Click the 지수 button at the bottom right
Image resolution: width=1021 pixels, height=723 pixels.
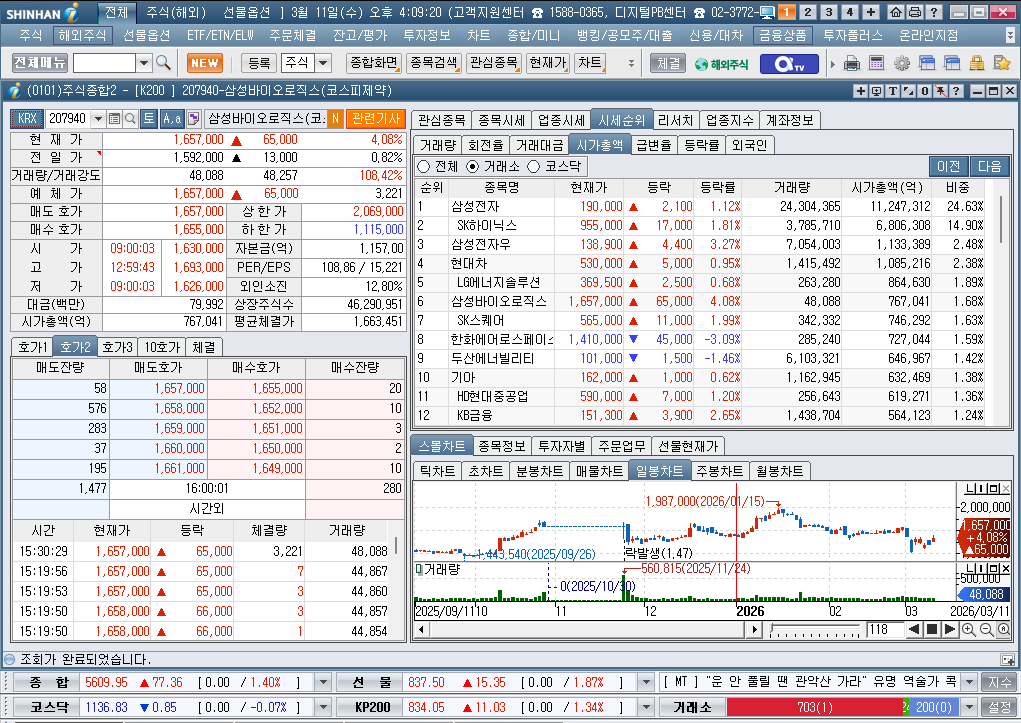(x=1000, y=682)
